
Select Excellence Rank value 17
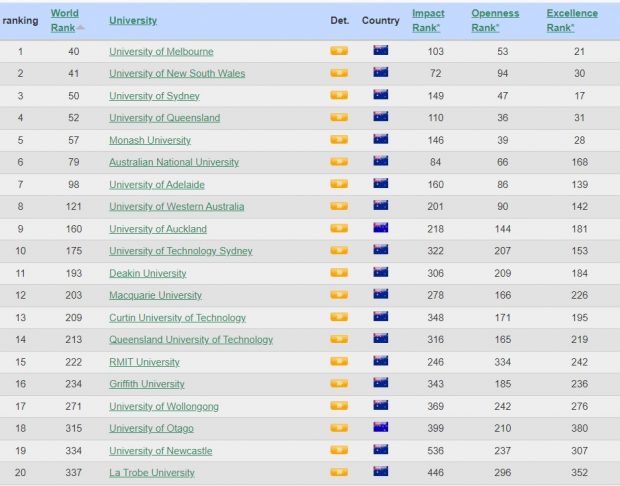579,96
